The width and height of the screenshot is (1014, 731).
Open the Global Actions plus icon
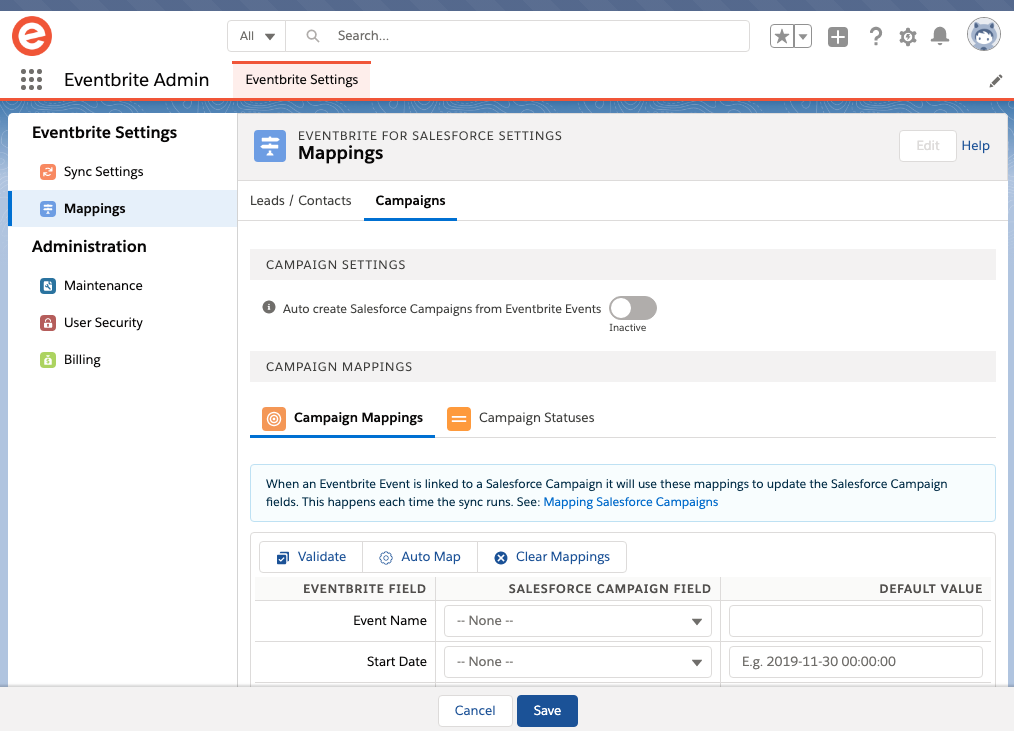tap(837, 36)
